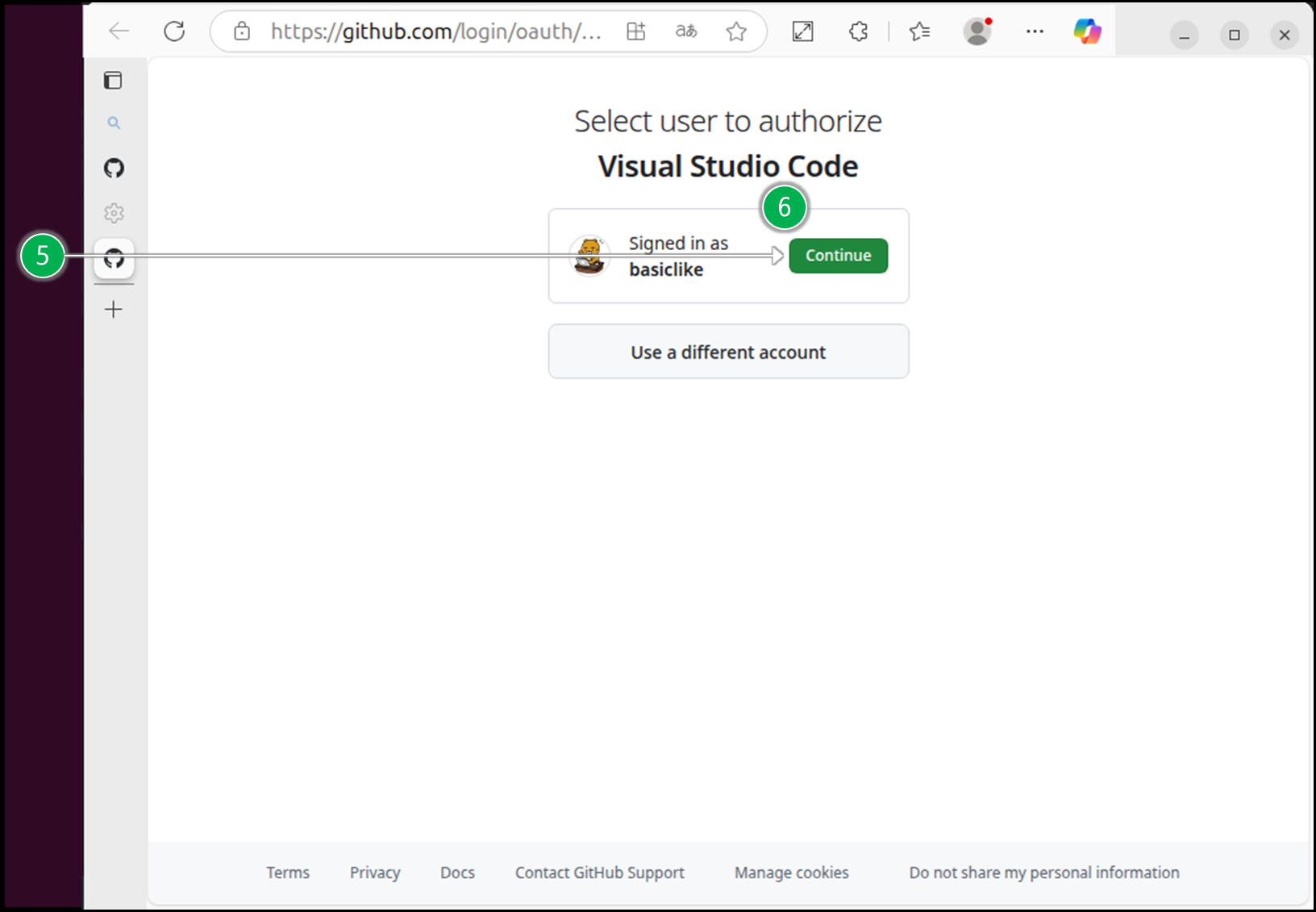Click the Manage cookies link
The height and width of the screenshot is (912, 1316).
(x=792, y=872)
